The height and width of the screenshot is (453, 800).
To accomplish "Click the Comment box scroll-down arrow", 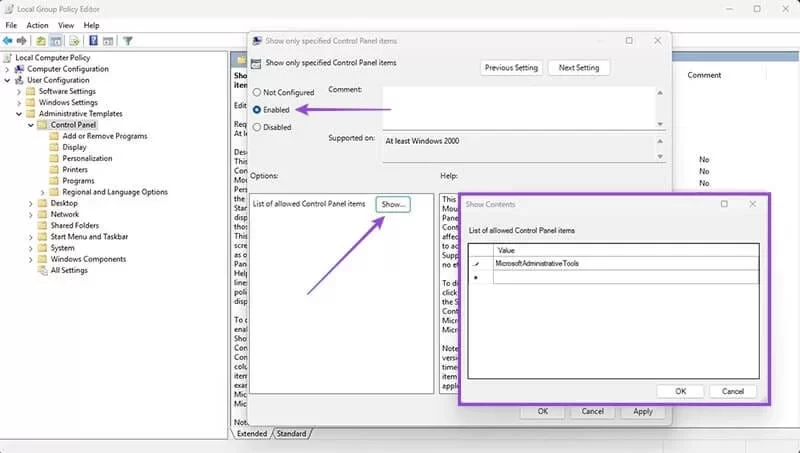I will coord(659,123).
